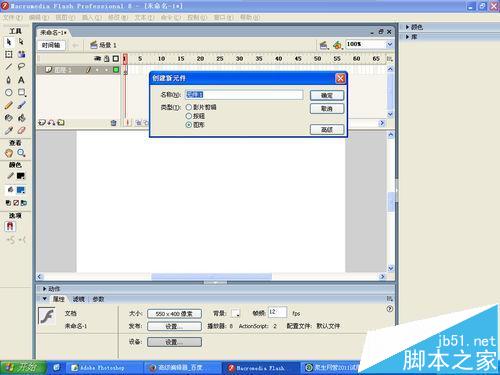Image resolution: width=500 pixels, height=375 pixels.
Task: Select the Zoom magnifier tool
Action: (21, 153)
